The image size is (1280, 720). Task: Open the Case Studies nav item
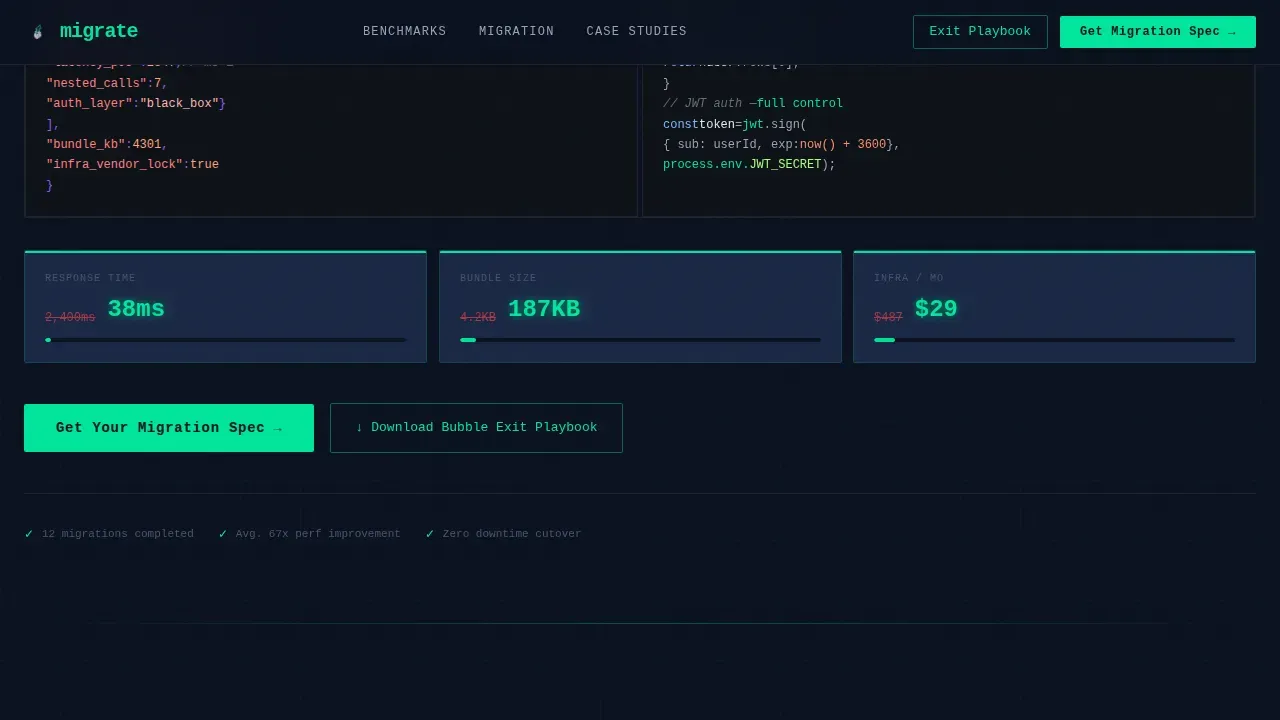tap(636, 31)
